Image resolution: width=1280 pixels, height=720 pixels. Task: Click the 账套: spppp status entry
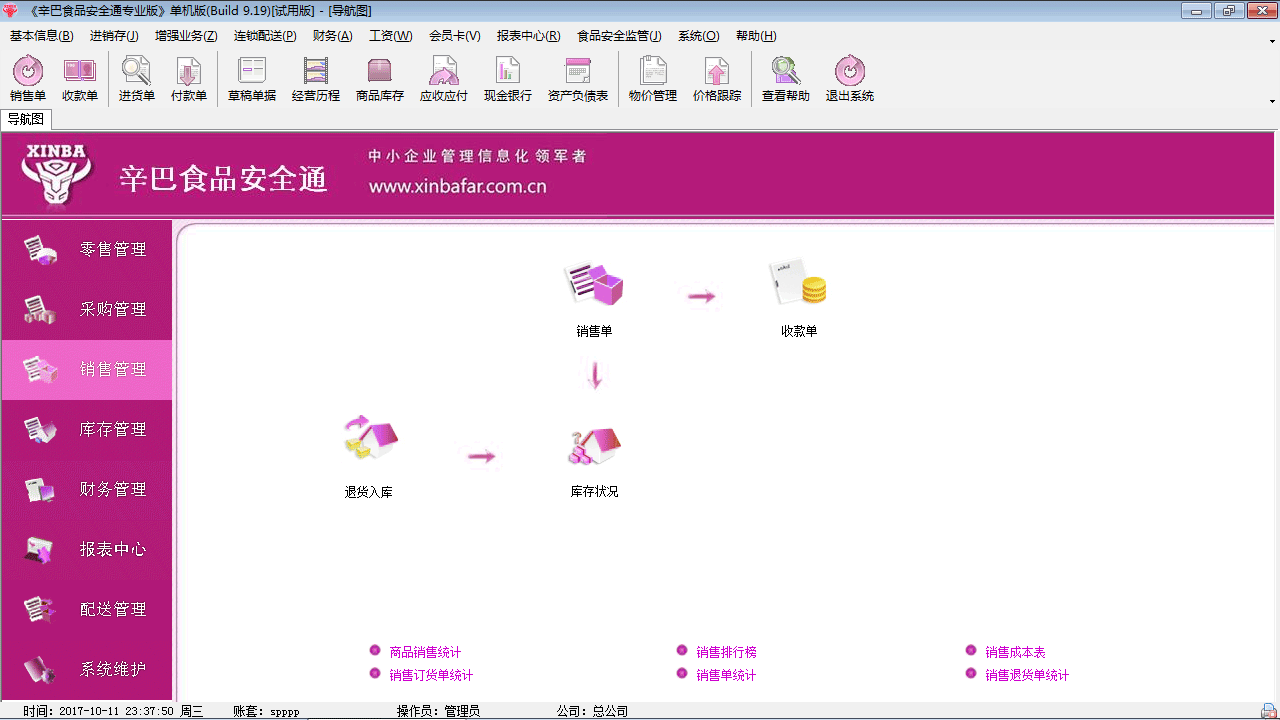[266, 711]
